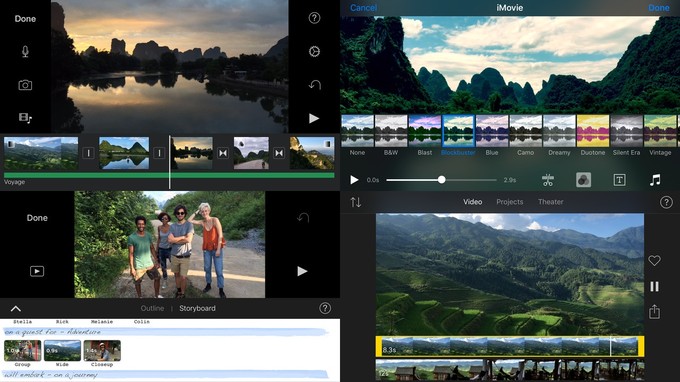
Task: Apply the None filter
Action: click(x=357, y=131)
